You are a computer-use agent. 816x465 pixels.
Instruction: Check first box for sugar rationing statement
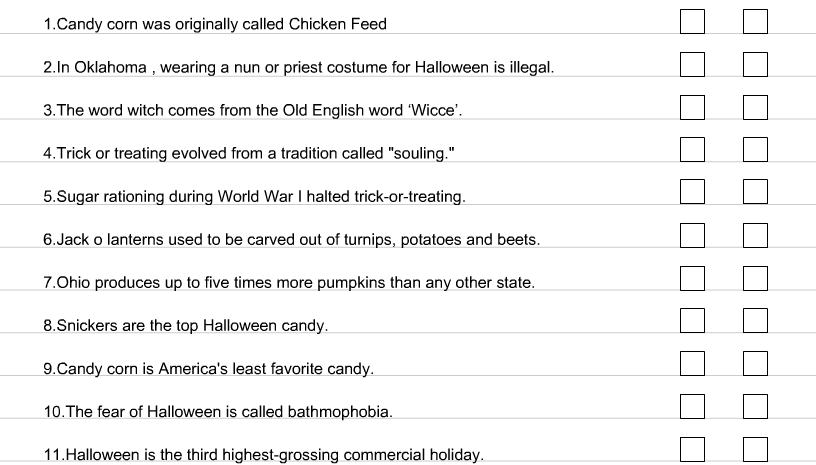click(x=692, y=192)
